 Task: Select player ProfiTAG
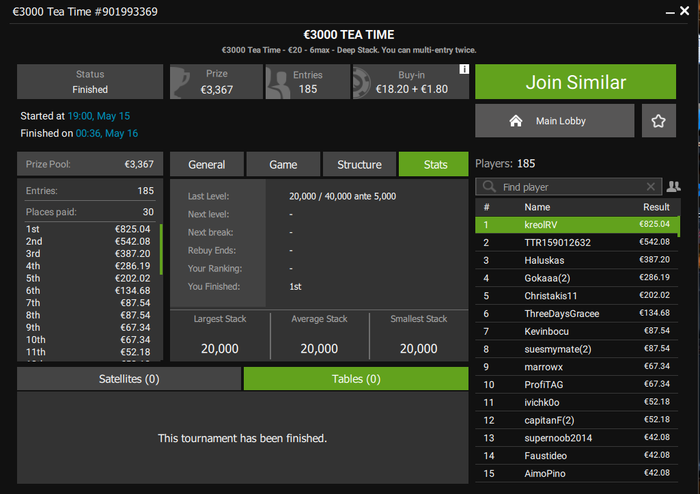576,385
